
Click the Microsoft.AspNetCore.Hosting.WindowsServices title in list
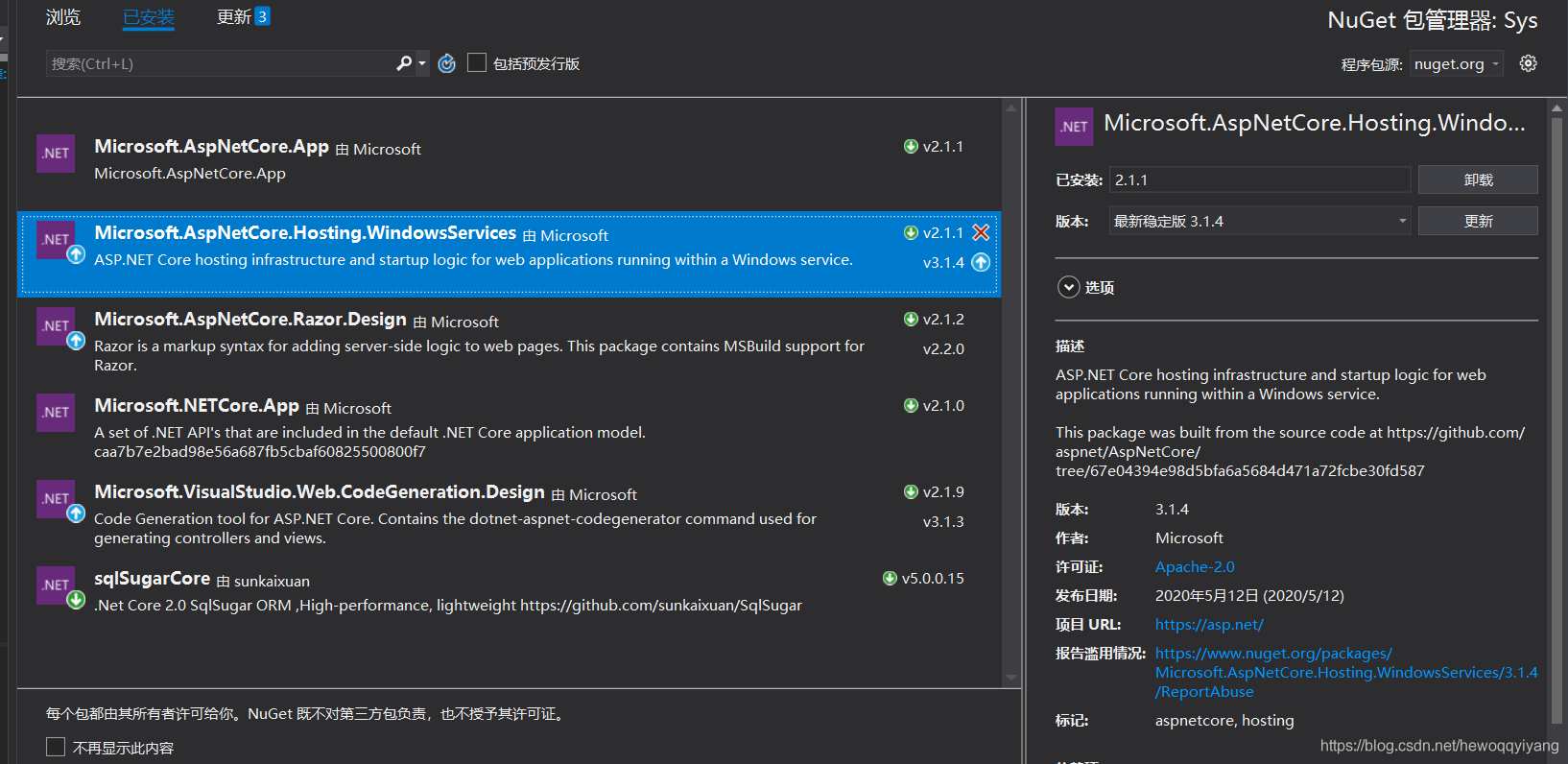click(x=305, y=233)
